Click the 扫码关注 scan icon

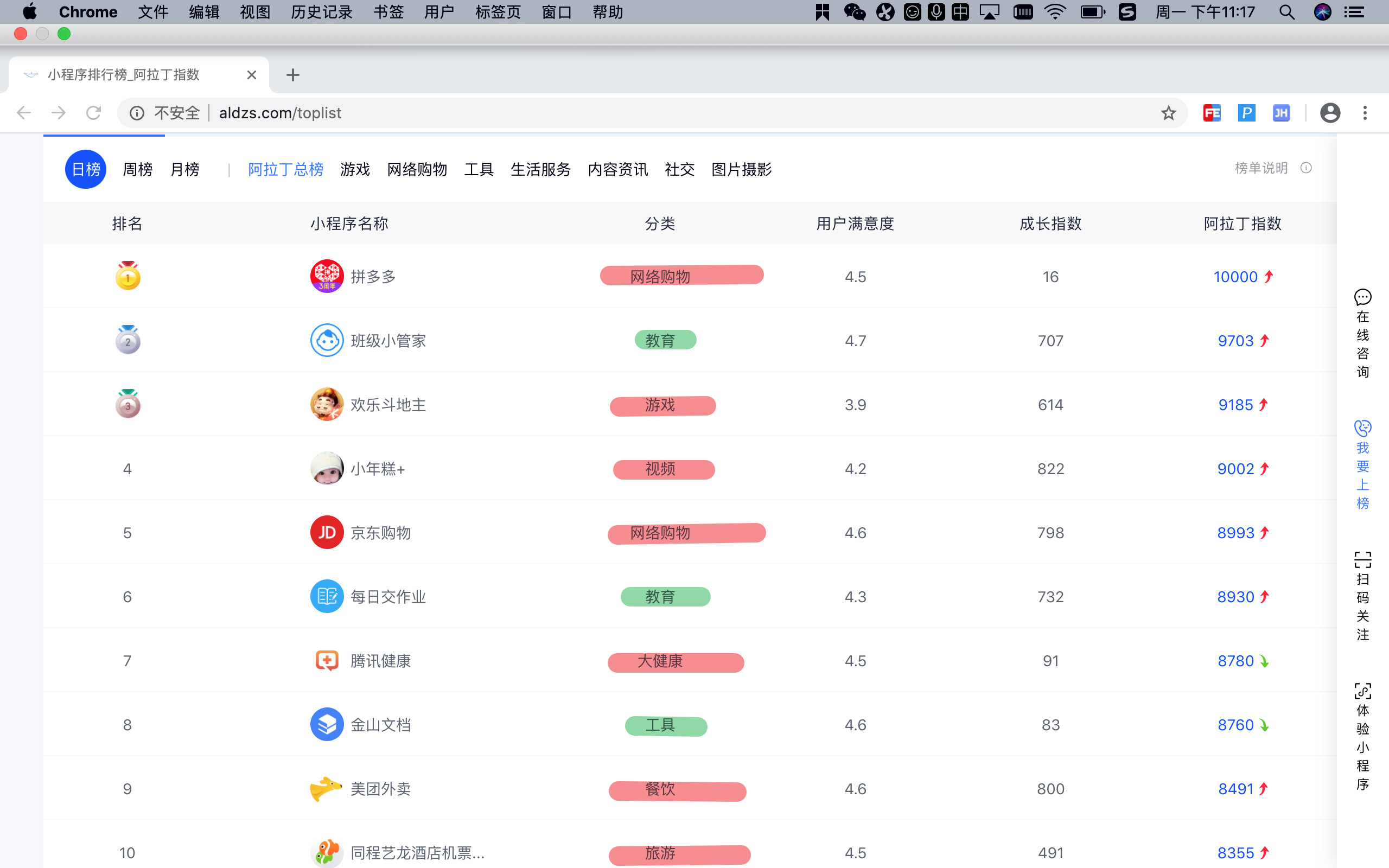pos(1362,560)
